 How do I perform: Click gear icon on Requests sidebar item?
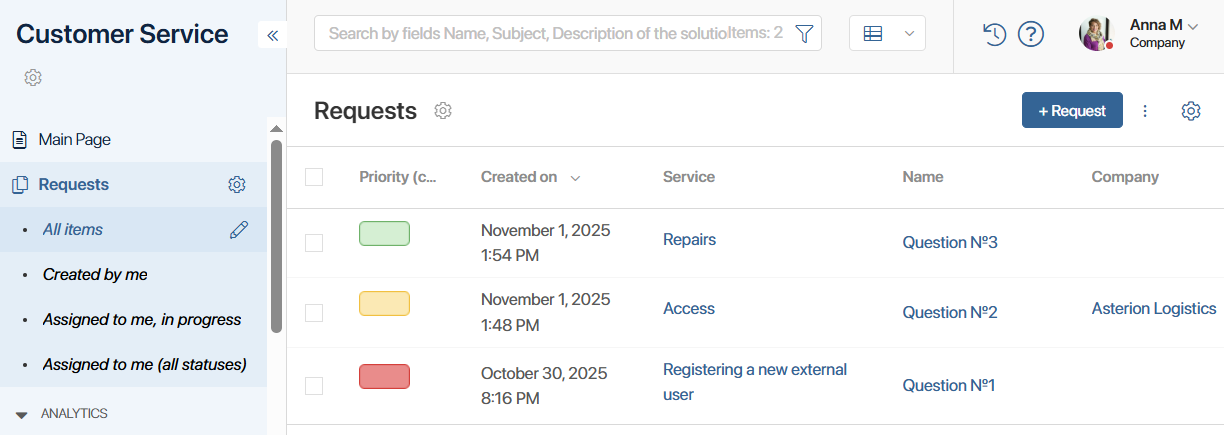[x=236, y=185]
